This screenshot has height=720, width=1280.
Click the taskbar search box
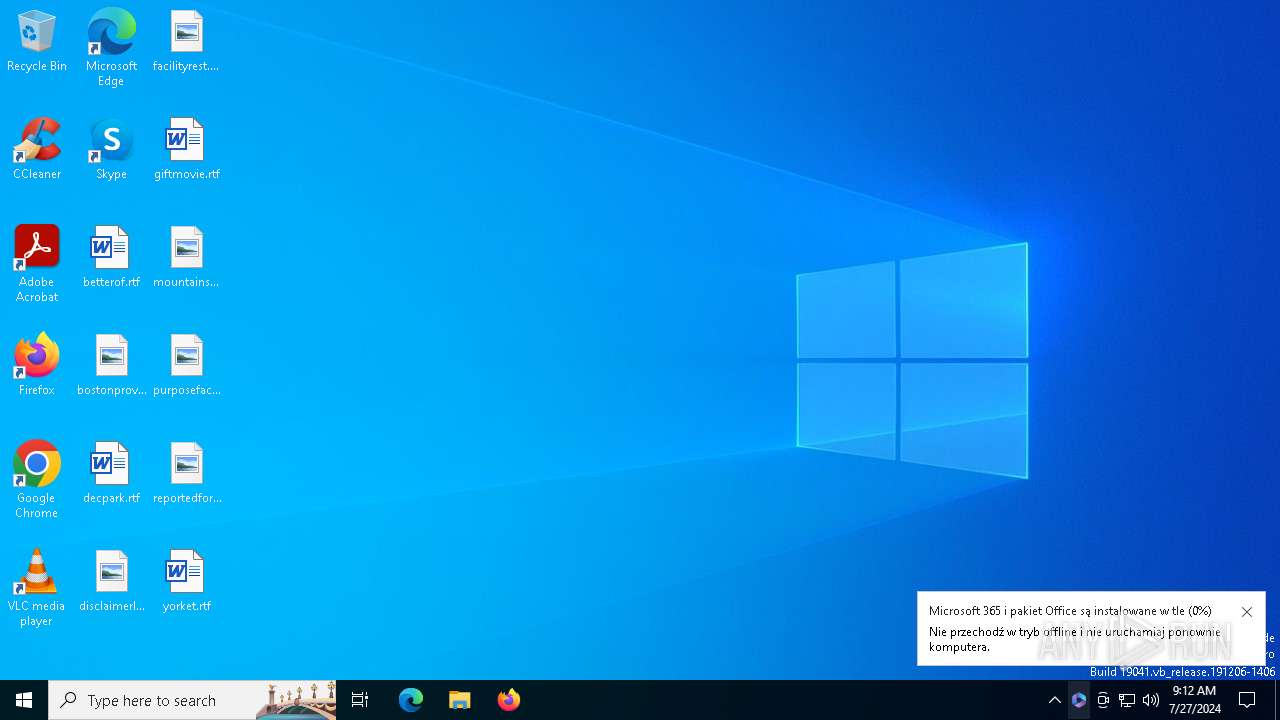pyautogui.click(x=192, y=700)
